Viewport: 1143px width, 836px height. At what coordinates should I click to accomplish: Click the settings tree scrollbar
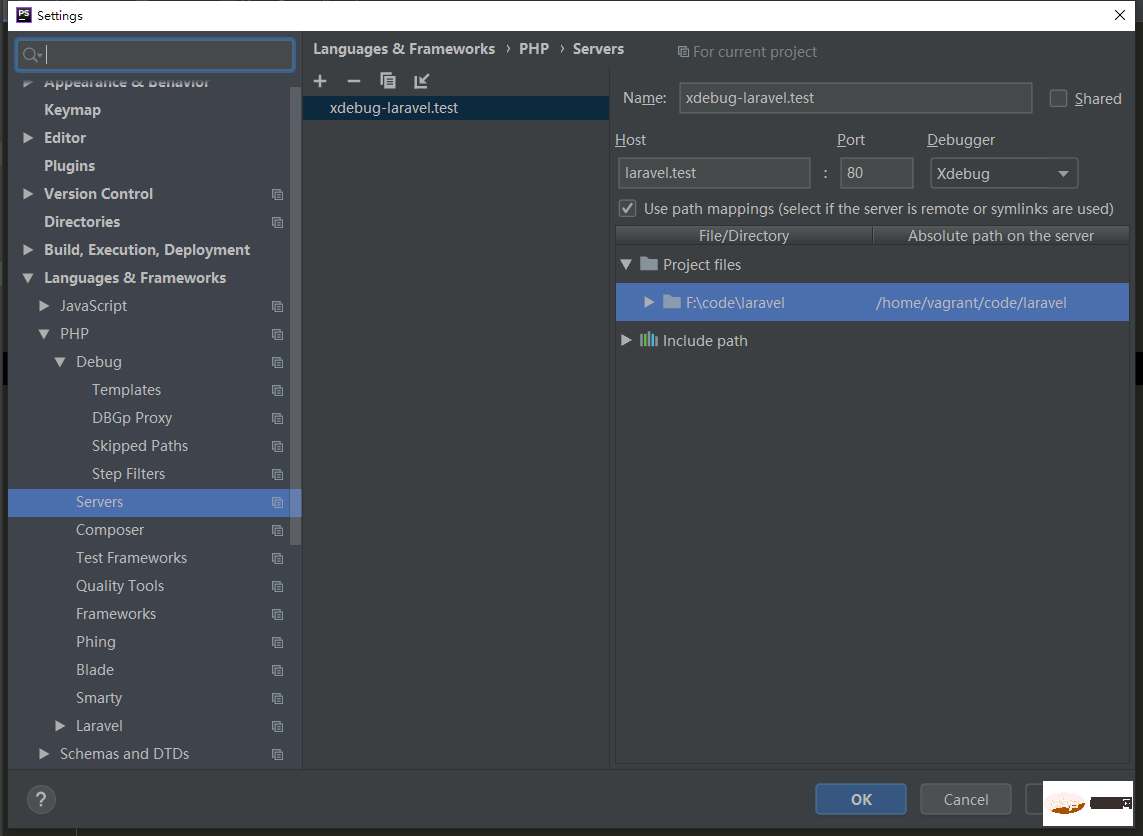(x=295, y=315)
